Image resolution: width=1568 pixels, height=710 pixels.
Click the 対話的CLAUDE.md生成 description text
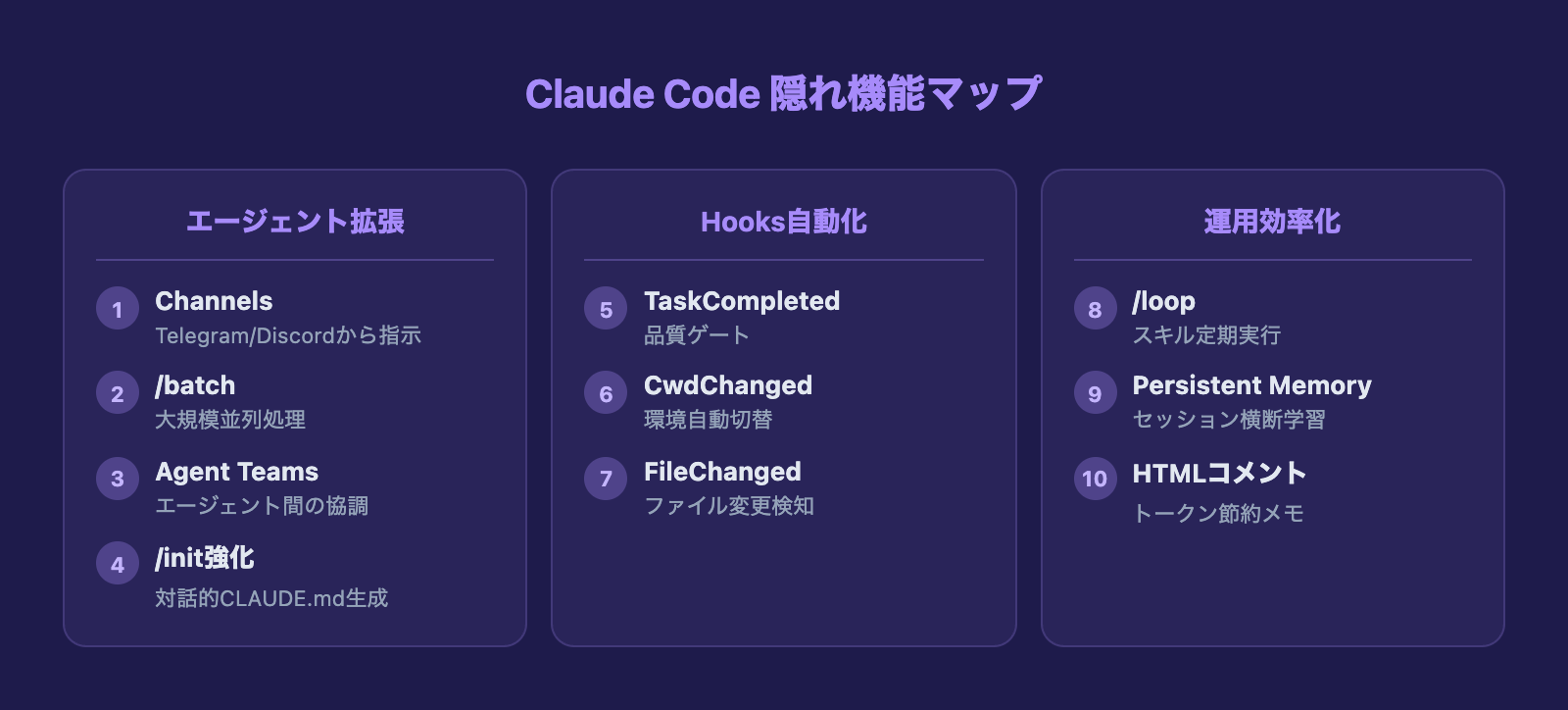tap(271, 598)
